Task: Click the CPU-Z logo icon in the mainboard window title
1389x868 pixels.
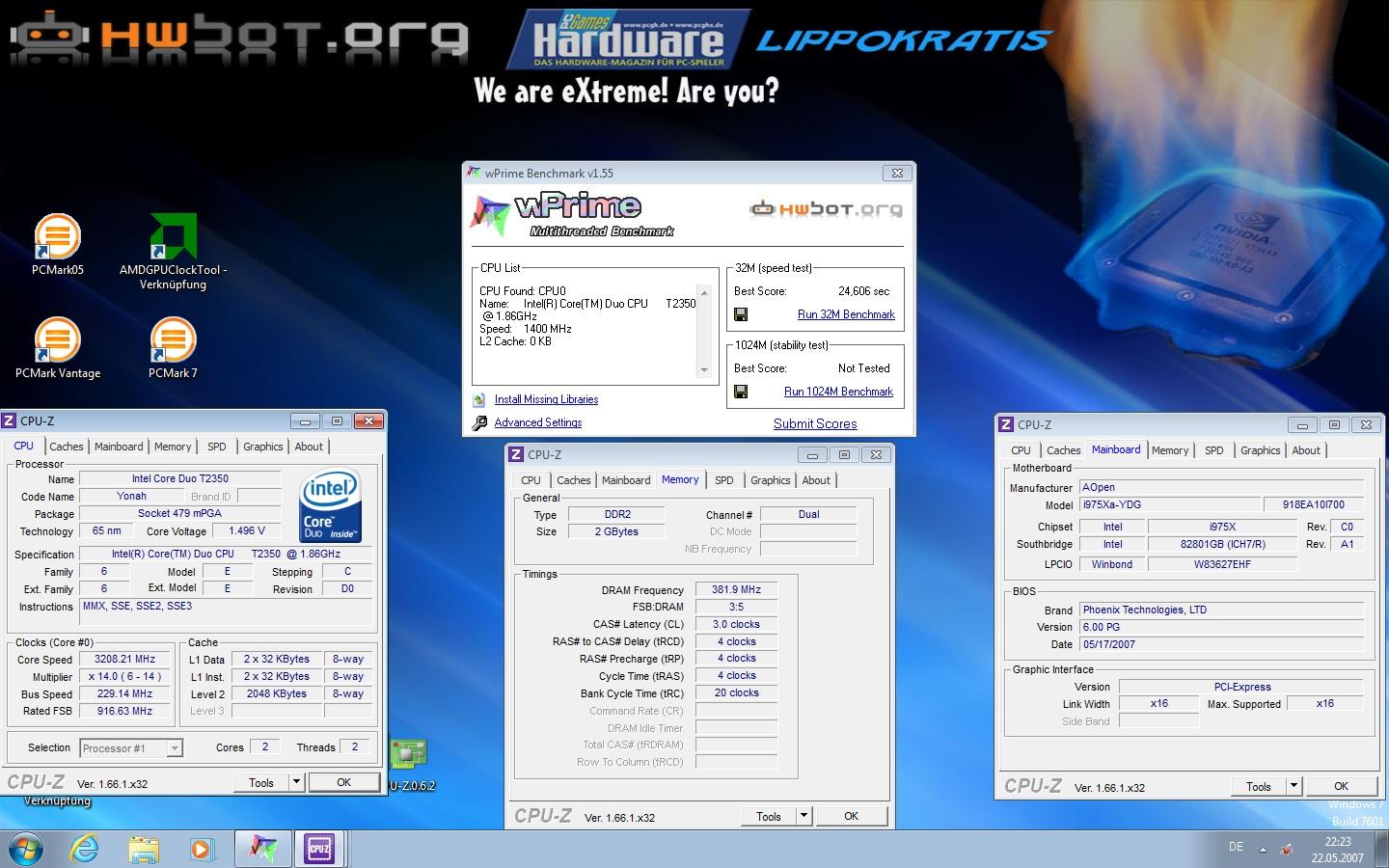Action: pos(1006,424)
